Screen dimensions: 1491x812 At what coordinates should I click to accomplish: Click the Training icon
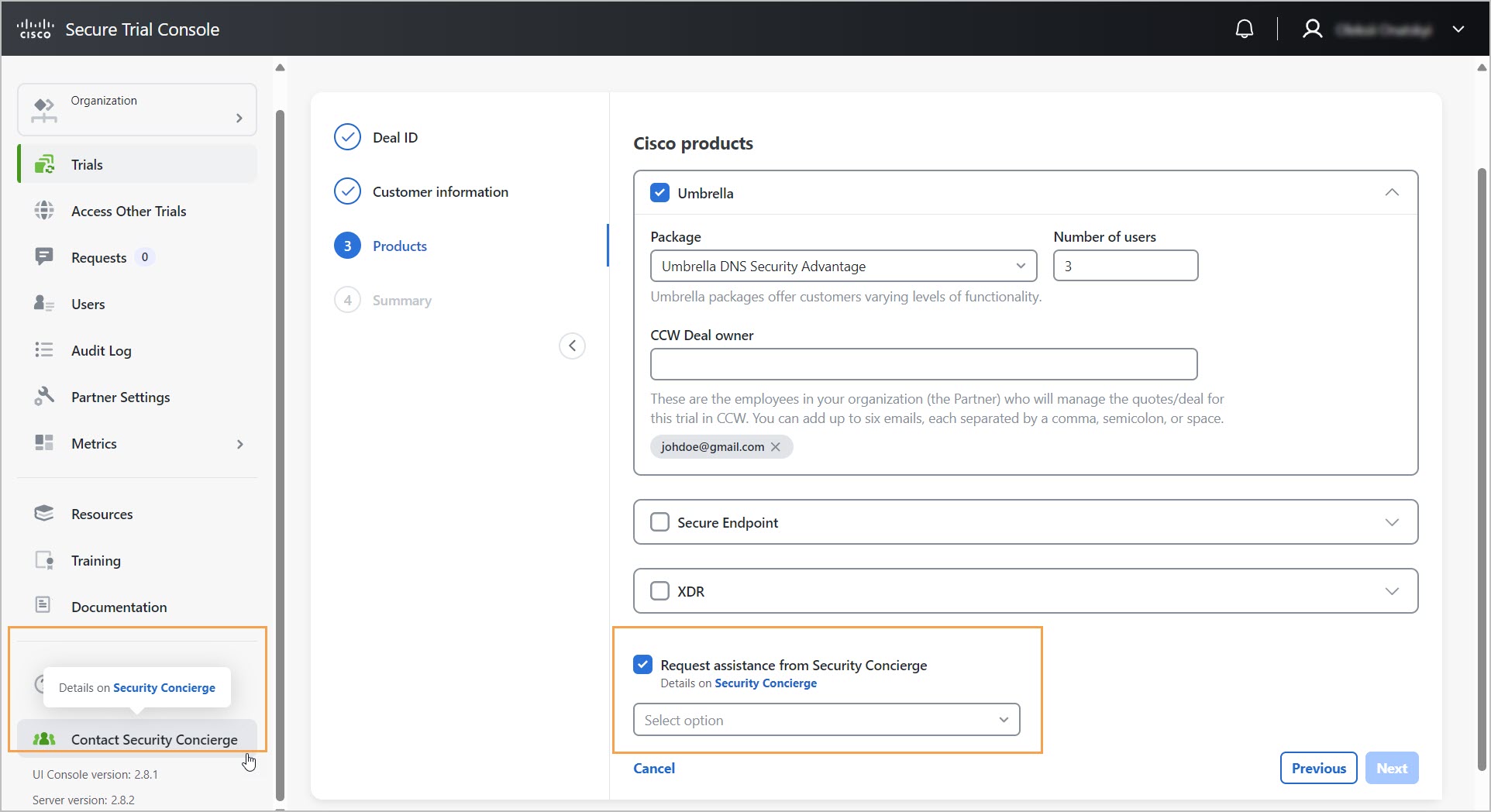pyautogui.click(x=44, y=559)
